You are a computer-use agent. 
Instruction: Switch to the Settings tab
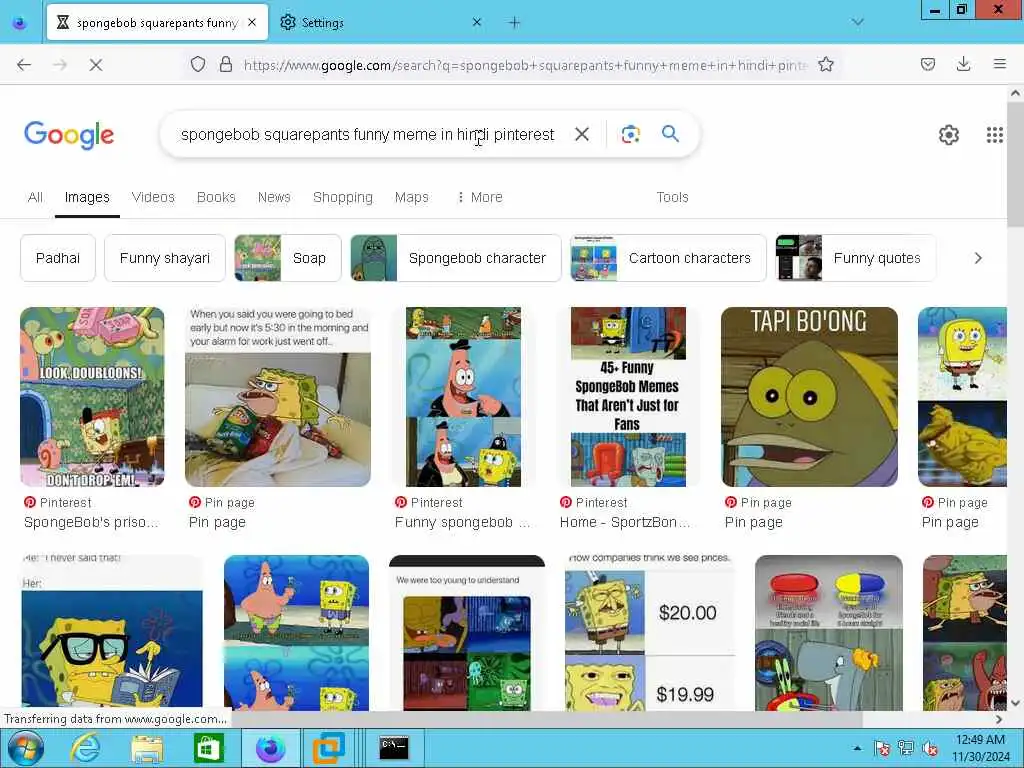pos(380,22)
